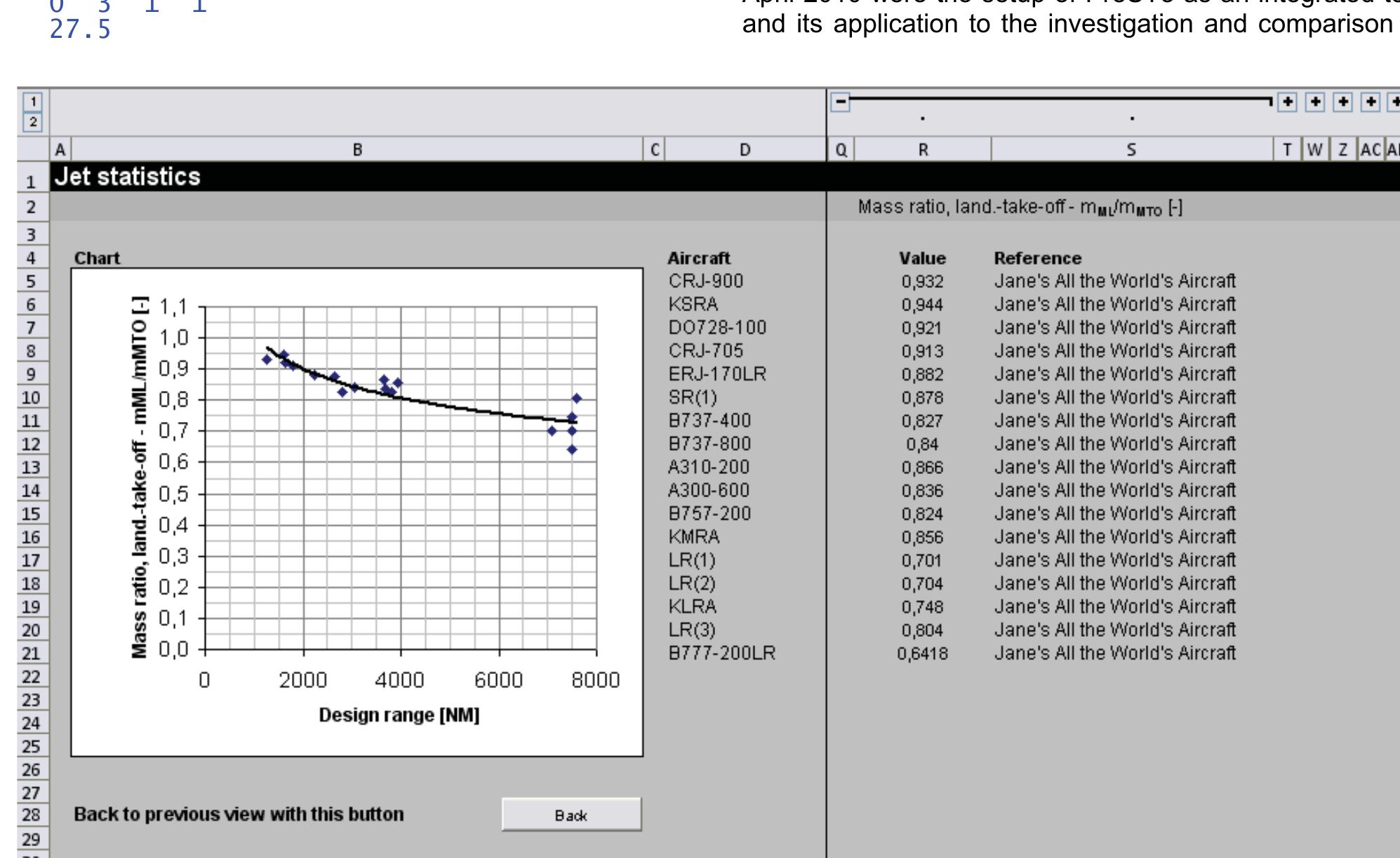Select column T header
This screenshot has width=1400, height=858.
click(x=1288, y=150)
